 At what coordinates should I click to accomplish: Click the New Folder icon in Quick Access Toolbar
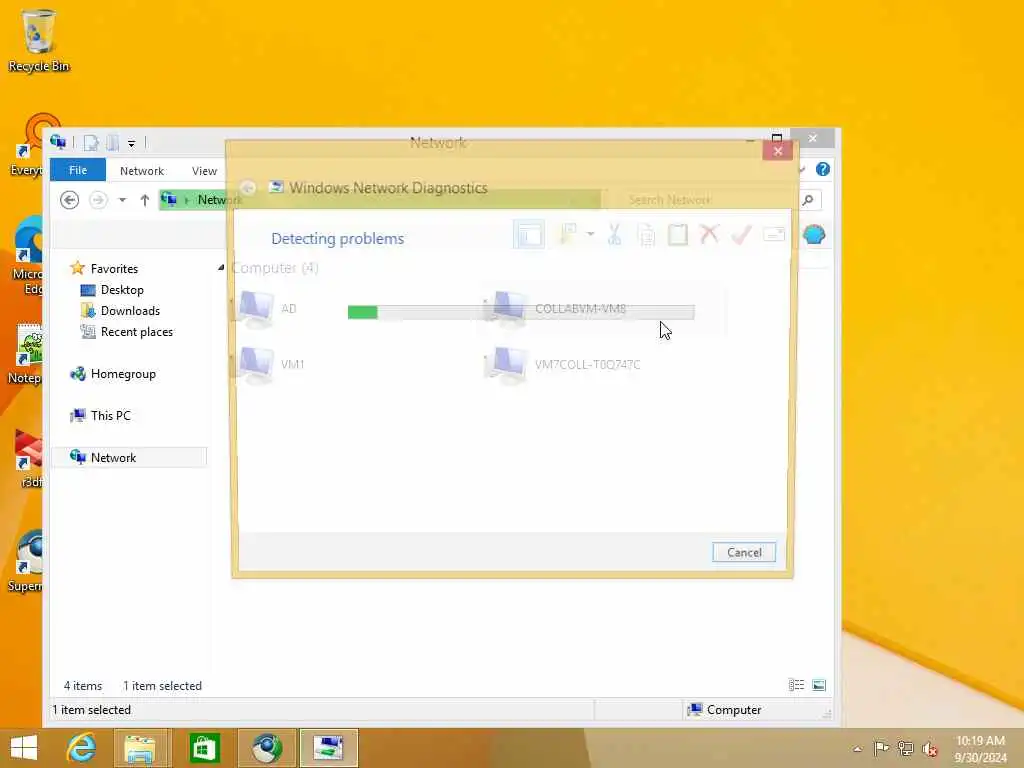click(x=112, y=142)
